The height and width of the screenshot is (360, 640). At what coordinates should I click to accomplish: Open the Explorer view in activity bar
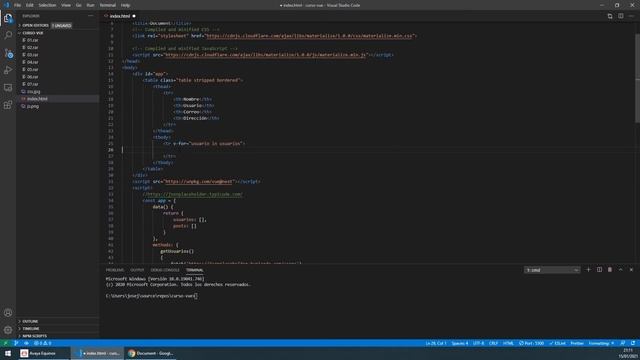tap(8, 18)
